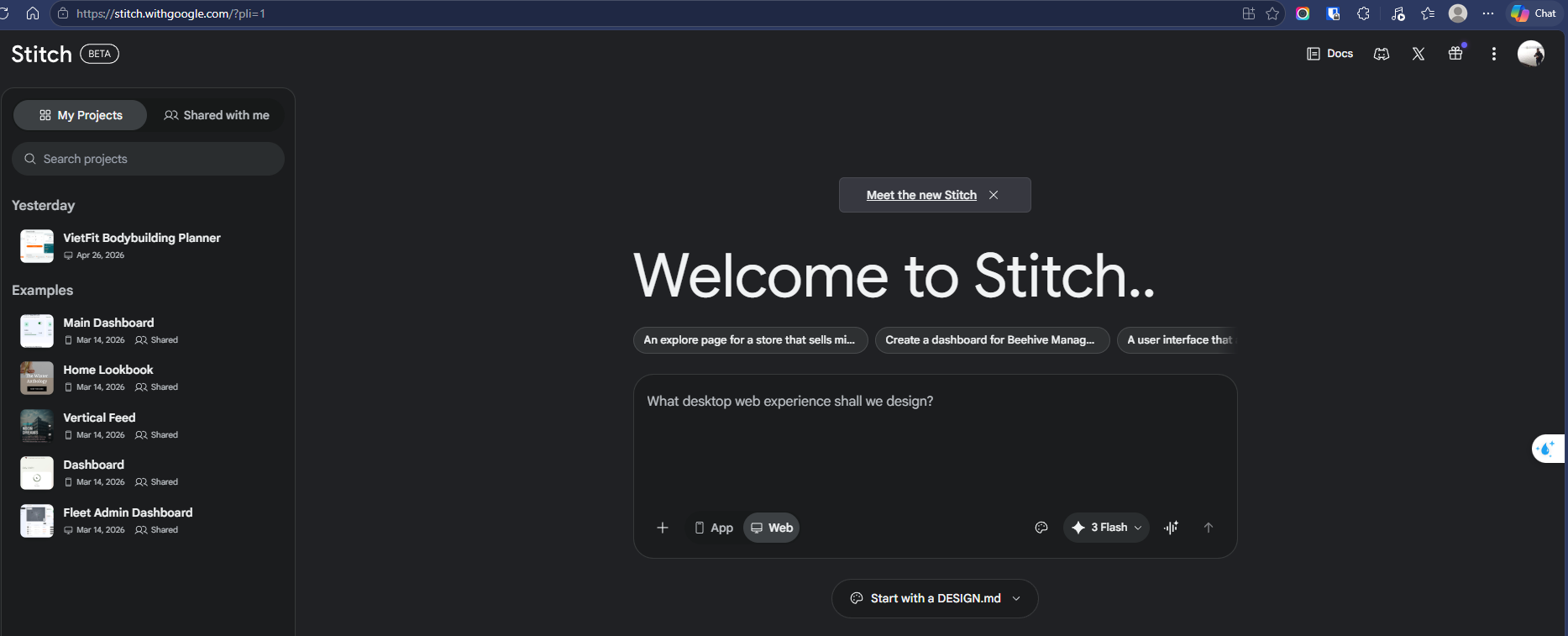
Task: Open the Copilot Chat button
Action: click(1534, 13)
